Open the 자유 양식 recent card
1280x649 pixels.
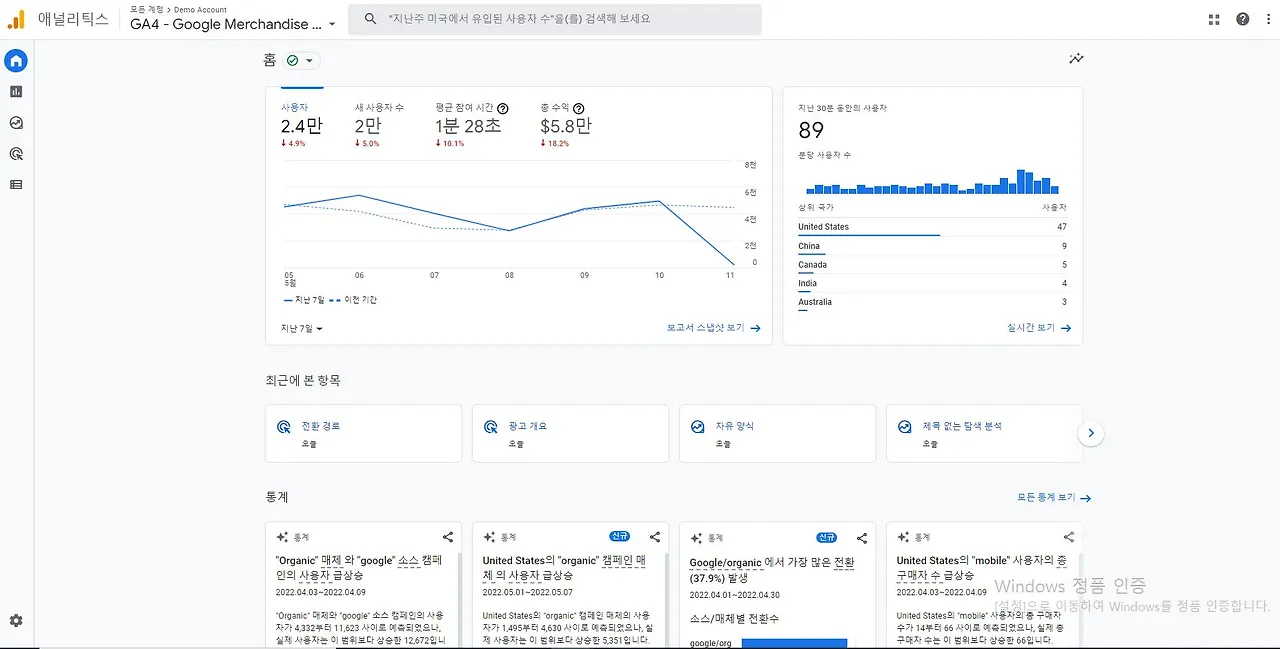[778, 433]
